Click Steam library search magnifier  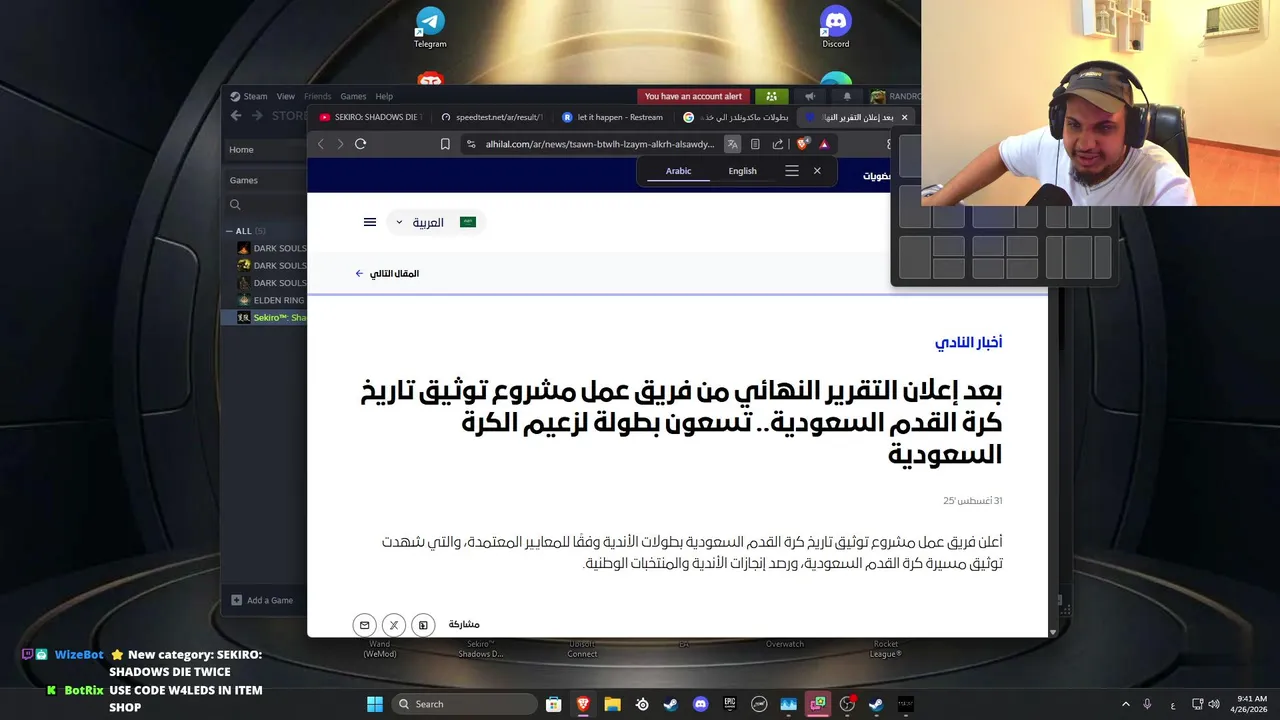point(235,205)
